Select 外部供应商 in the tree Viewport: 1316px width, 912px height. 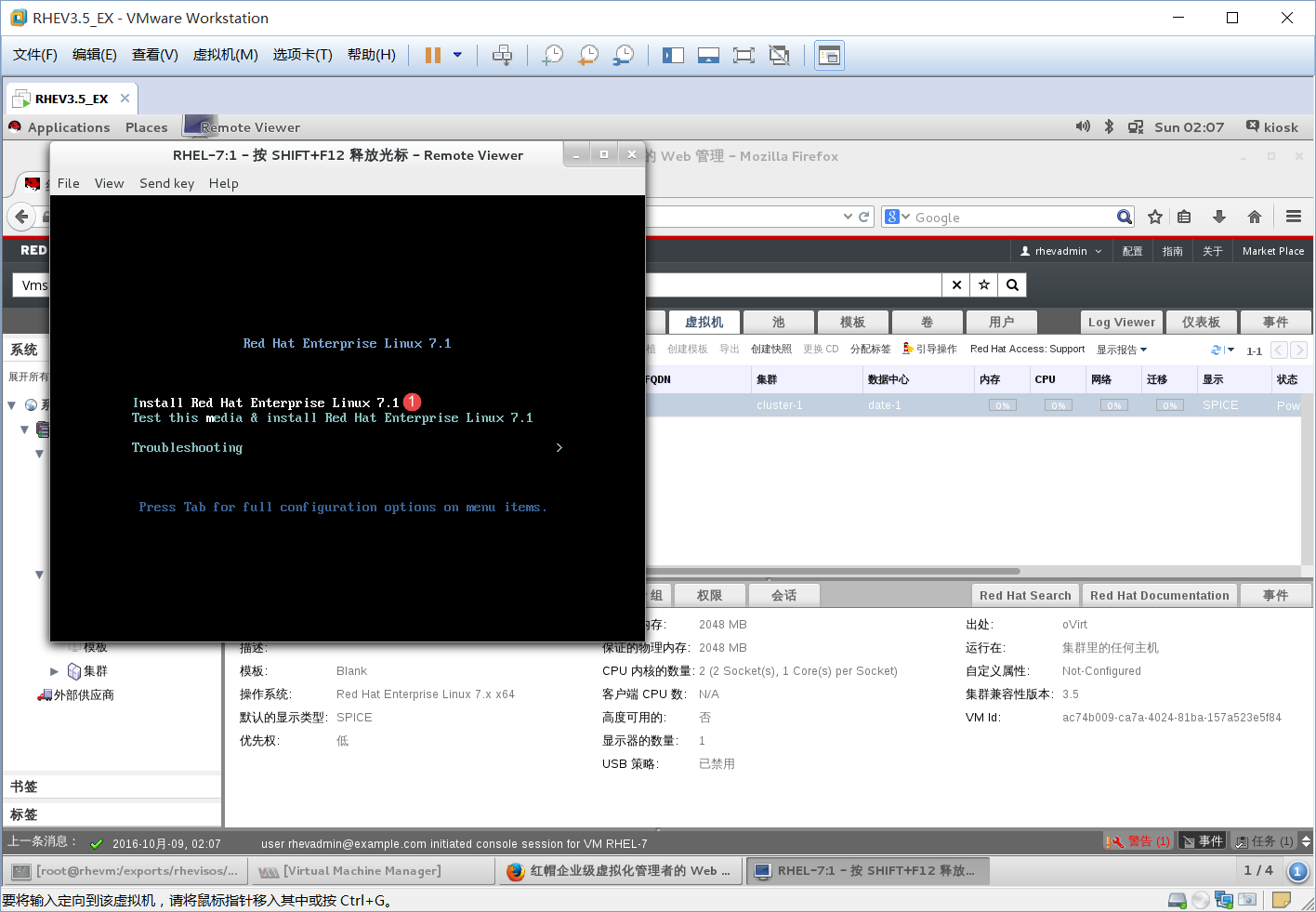(84, 694)
